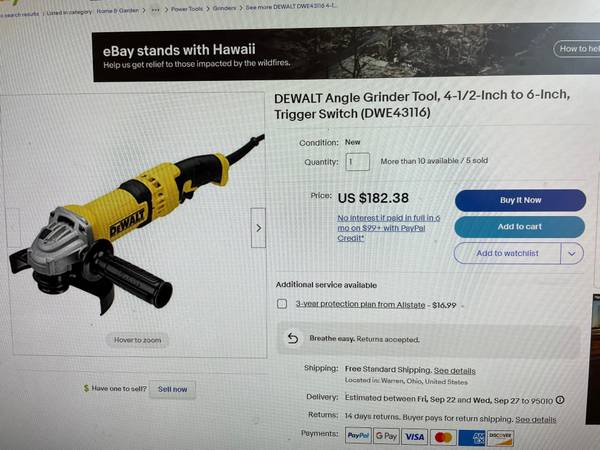The image size is (600, 450).
Task: Show next product image with arrow
Action: coord(258,228)
